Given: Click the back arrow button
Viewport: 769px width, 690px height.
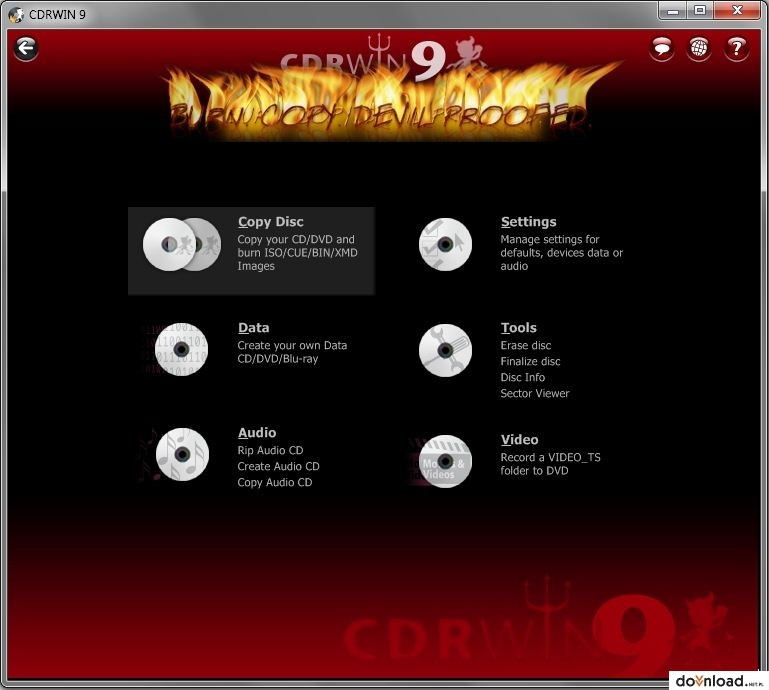Looking at the screenshot, I should 26,49.
